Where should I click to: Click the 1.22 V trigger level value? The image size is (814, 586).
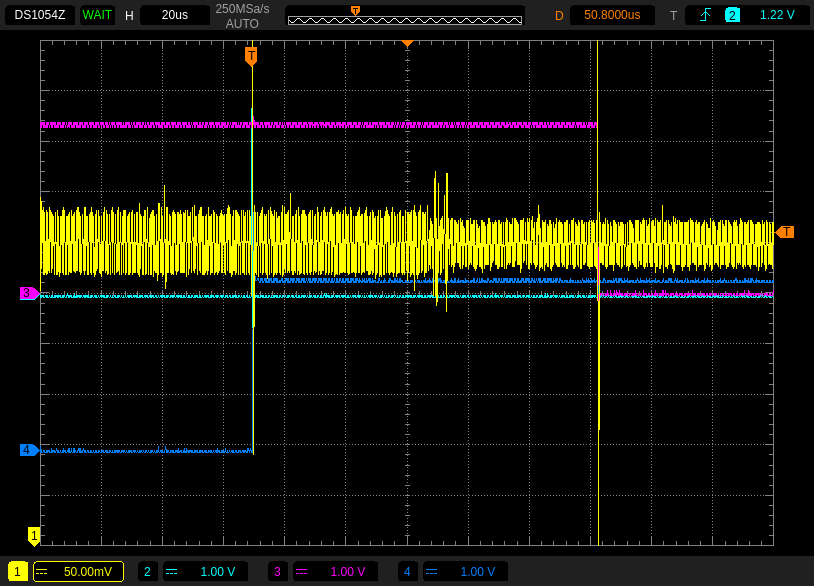pos(777,15)
